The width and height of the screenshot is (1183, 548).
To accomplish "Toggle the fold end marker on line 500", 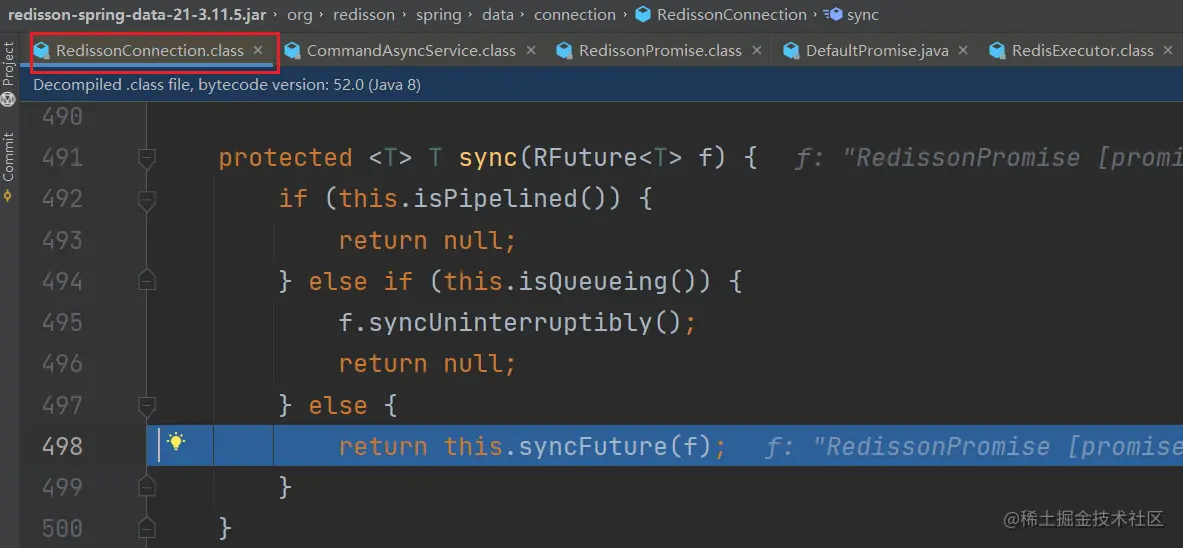I will point(147,528).
